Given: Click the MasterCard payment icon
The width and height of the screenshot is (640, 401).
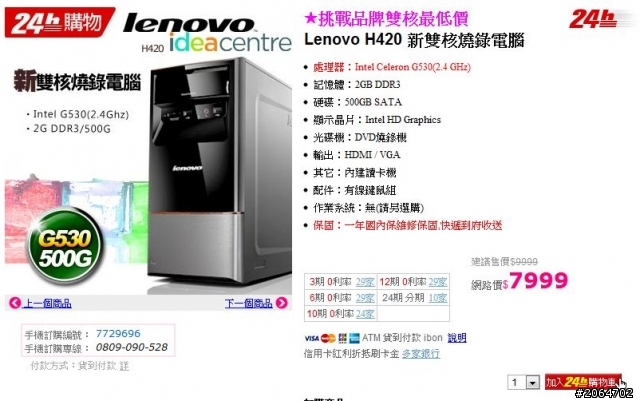Looking at the screenshot, I should coord(328,338).
